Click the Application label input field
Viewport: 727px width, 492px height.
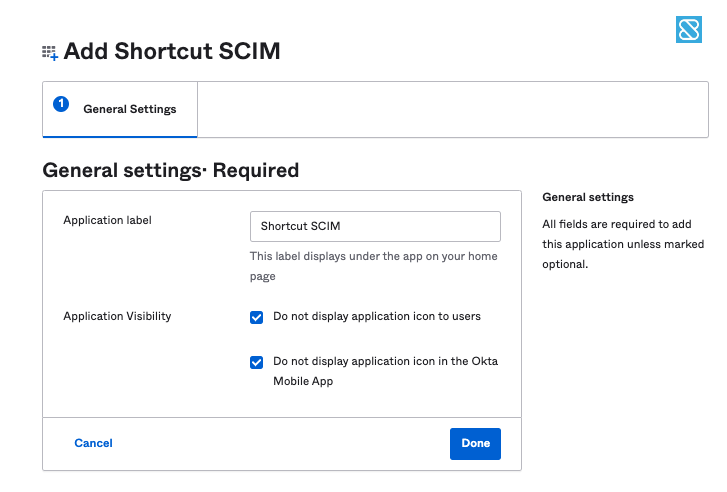pos(375,226)
